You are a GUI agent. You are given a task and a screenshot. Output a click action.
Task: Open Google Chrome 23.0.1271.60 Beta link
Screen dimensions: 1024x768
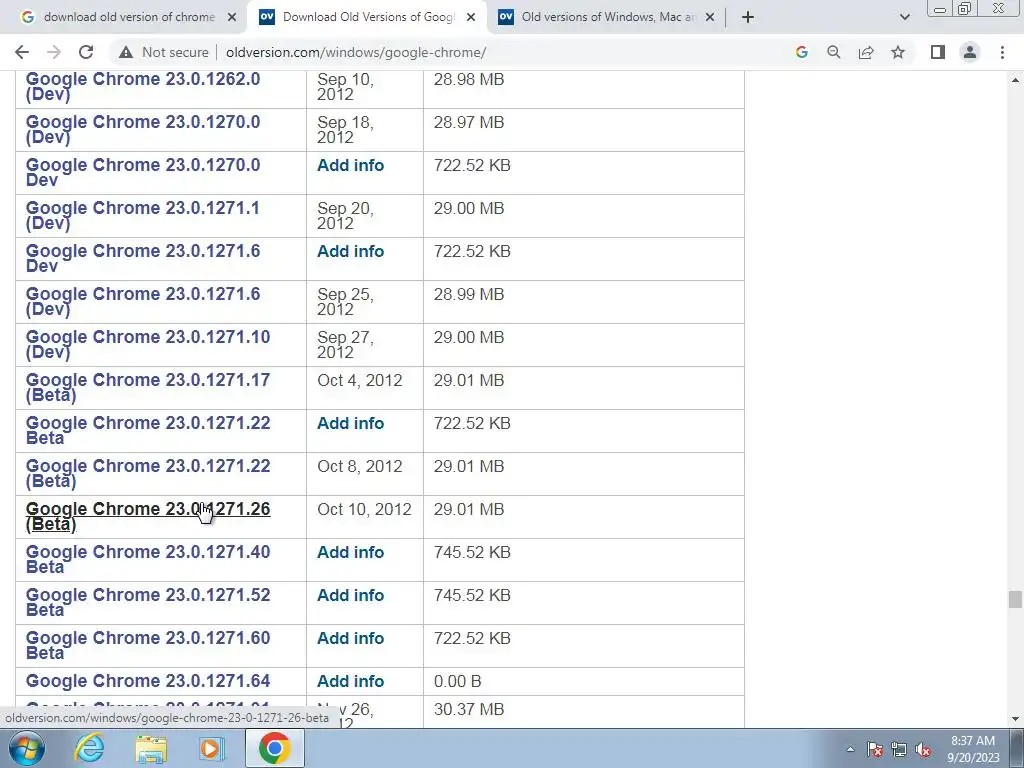pos(148,645)
